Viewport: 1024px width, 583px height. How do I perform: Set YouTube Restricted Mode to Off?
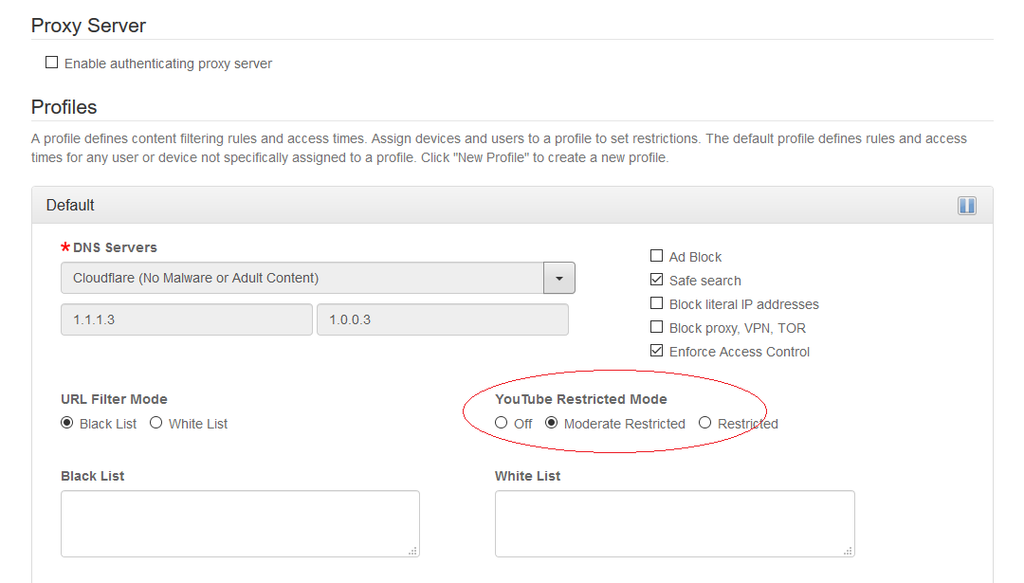[x=502, y=423]
